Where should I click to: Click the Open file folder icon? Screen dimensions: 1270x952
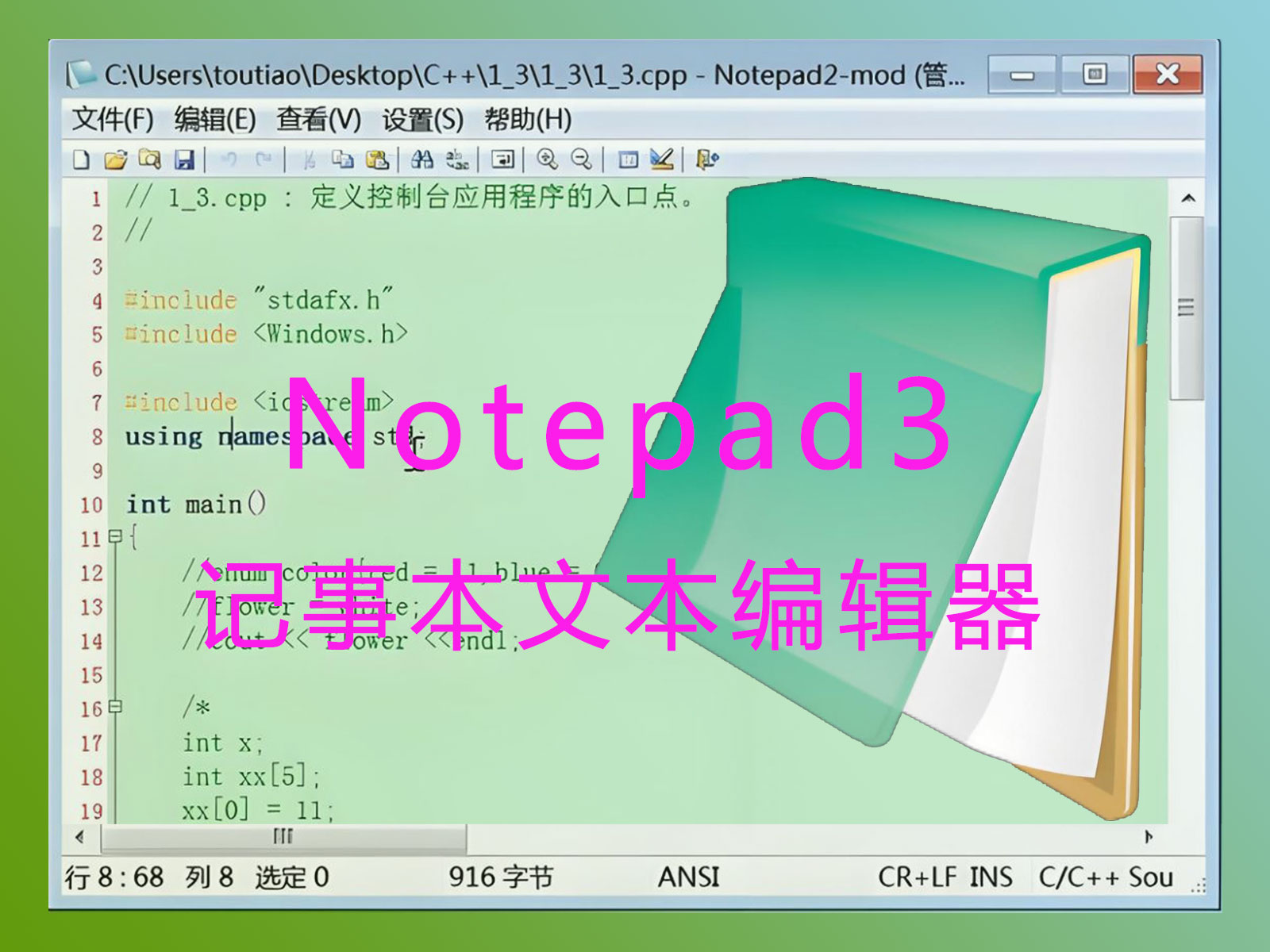click(x=115, y=159)
